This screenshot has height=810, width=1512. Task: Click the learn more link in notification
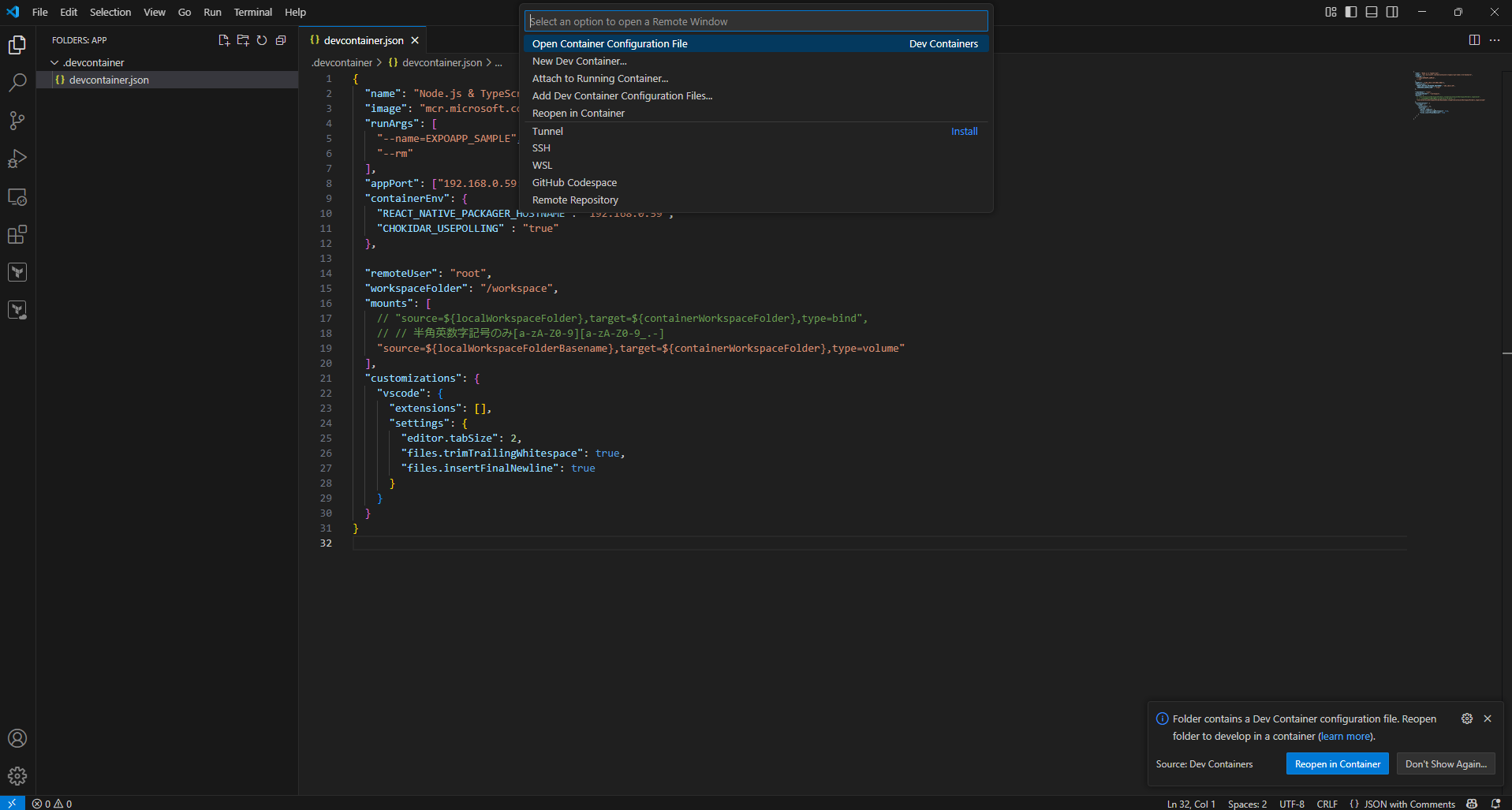tap(1345, 736)
